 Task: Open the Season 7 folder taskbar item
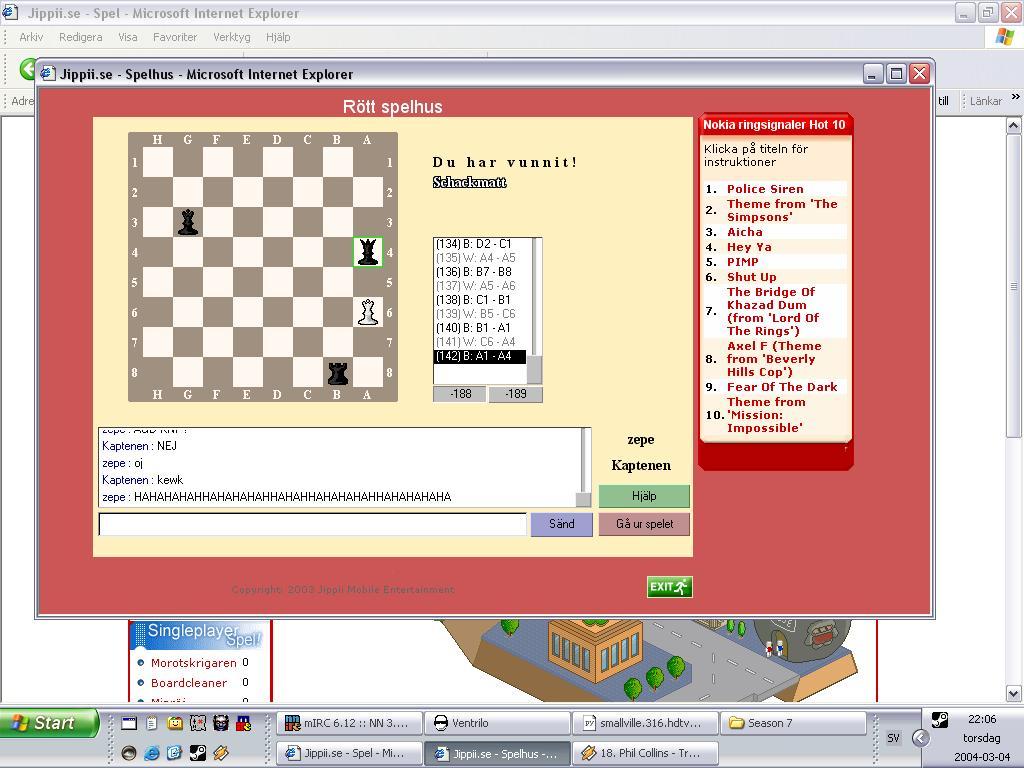793,723
